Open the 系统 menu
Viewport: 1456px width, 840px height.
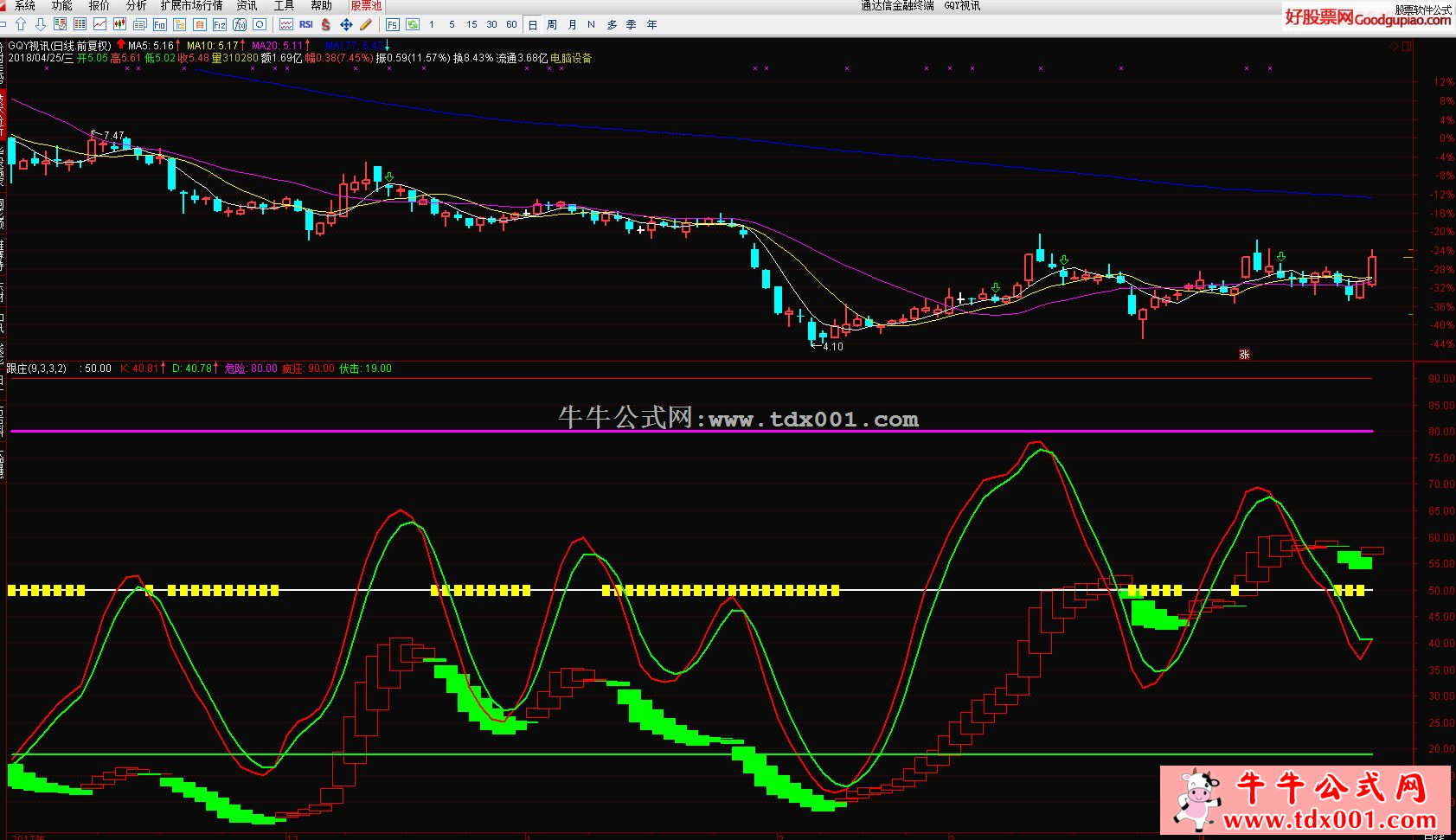(24, 5)
